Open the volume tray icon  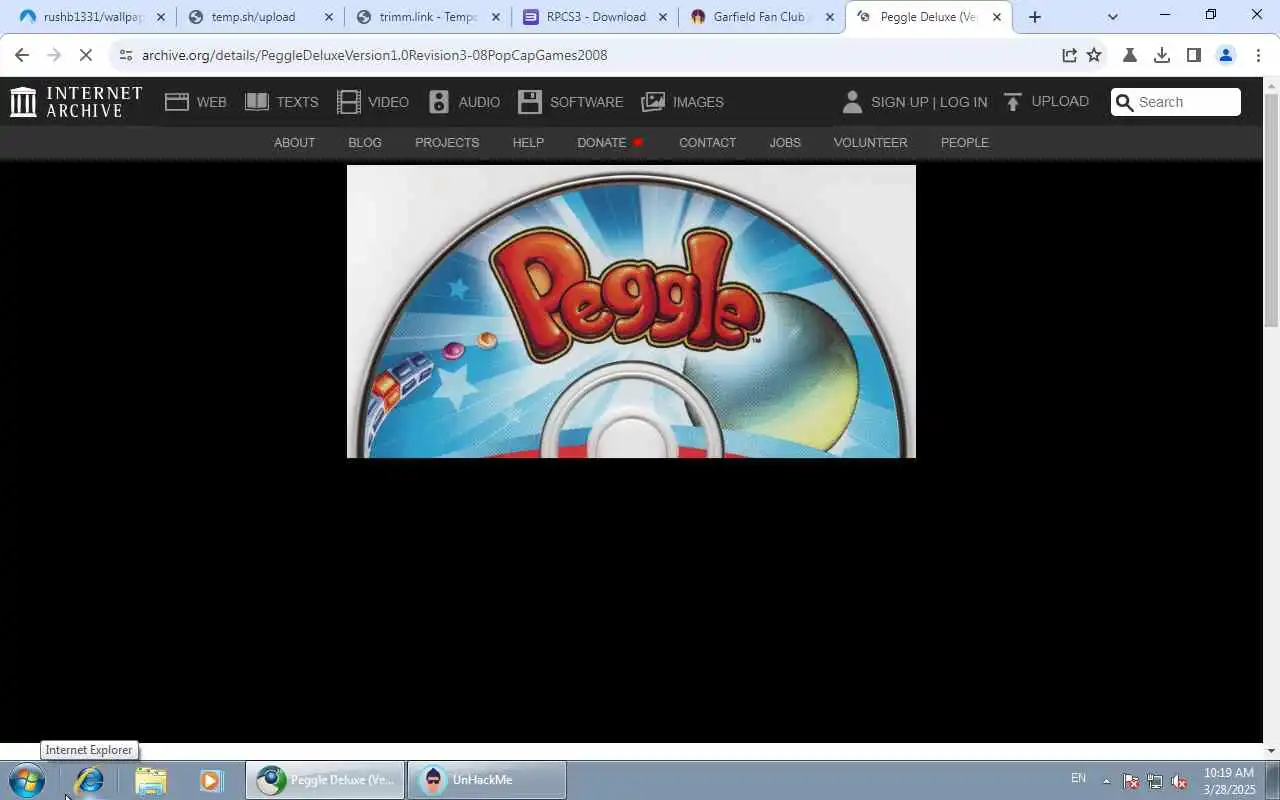pos(1179,781)
